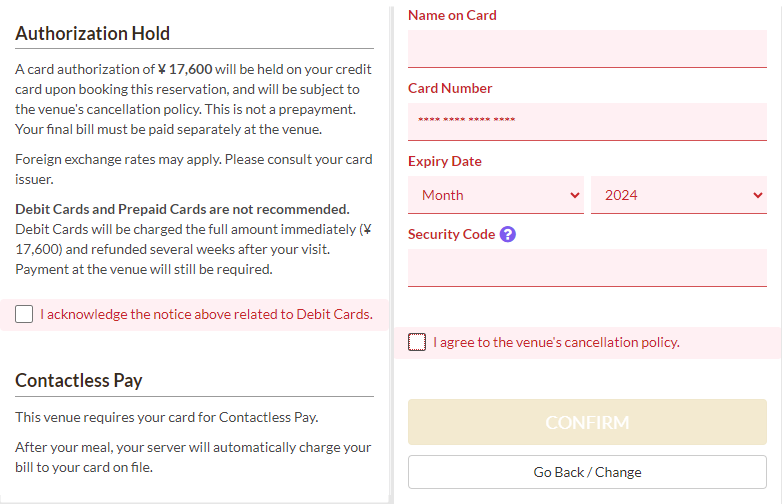Image resolution: width=782 pixels, height=504 pixels.
Task: Tick the venue's cancellation policy checkbox
Action: pyautogui.click(x=417, y=342)
